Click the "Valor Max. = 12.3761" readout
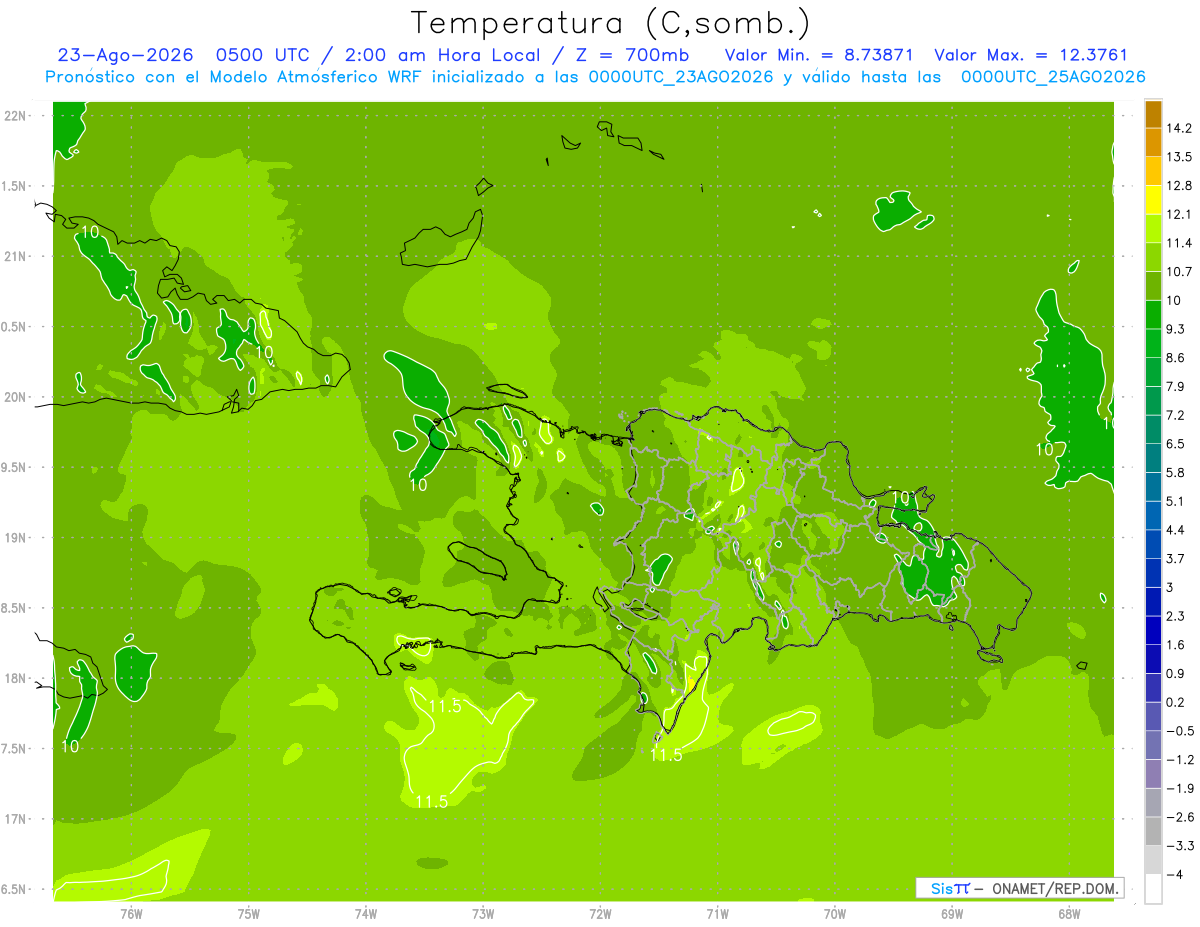Viewport: 1200px width, 927px height. tap(1031, 55)
